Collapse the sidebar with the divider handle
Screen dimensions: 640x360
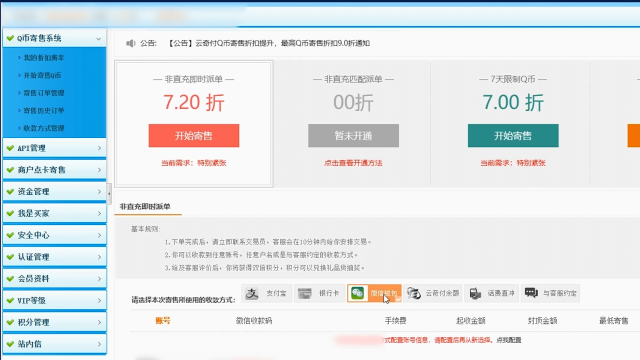pos(109,194)
